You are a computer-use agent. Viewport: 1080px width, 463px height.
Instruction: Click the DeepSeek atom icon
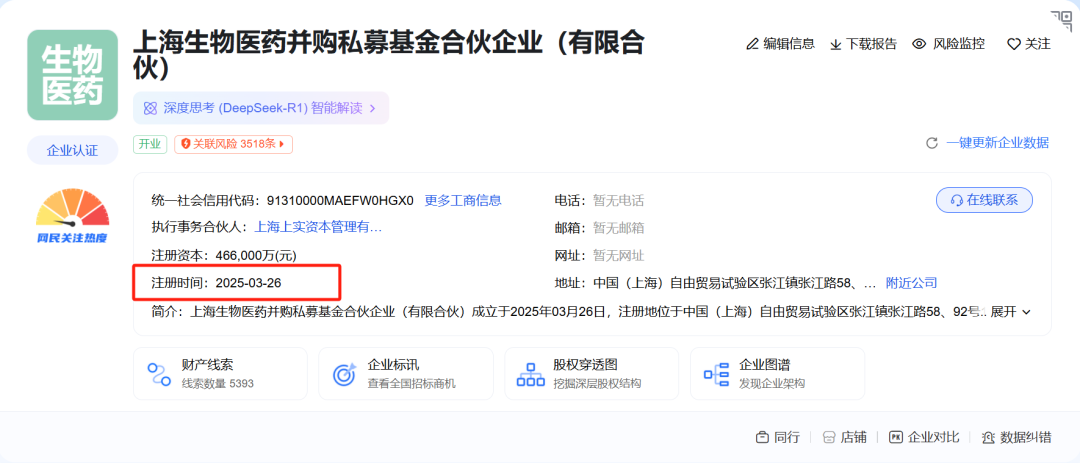point(150,108)
